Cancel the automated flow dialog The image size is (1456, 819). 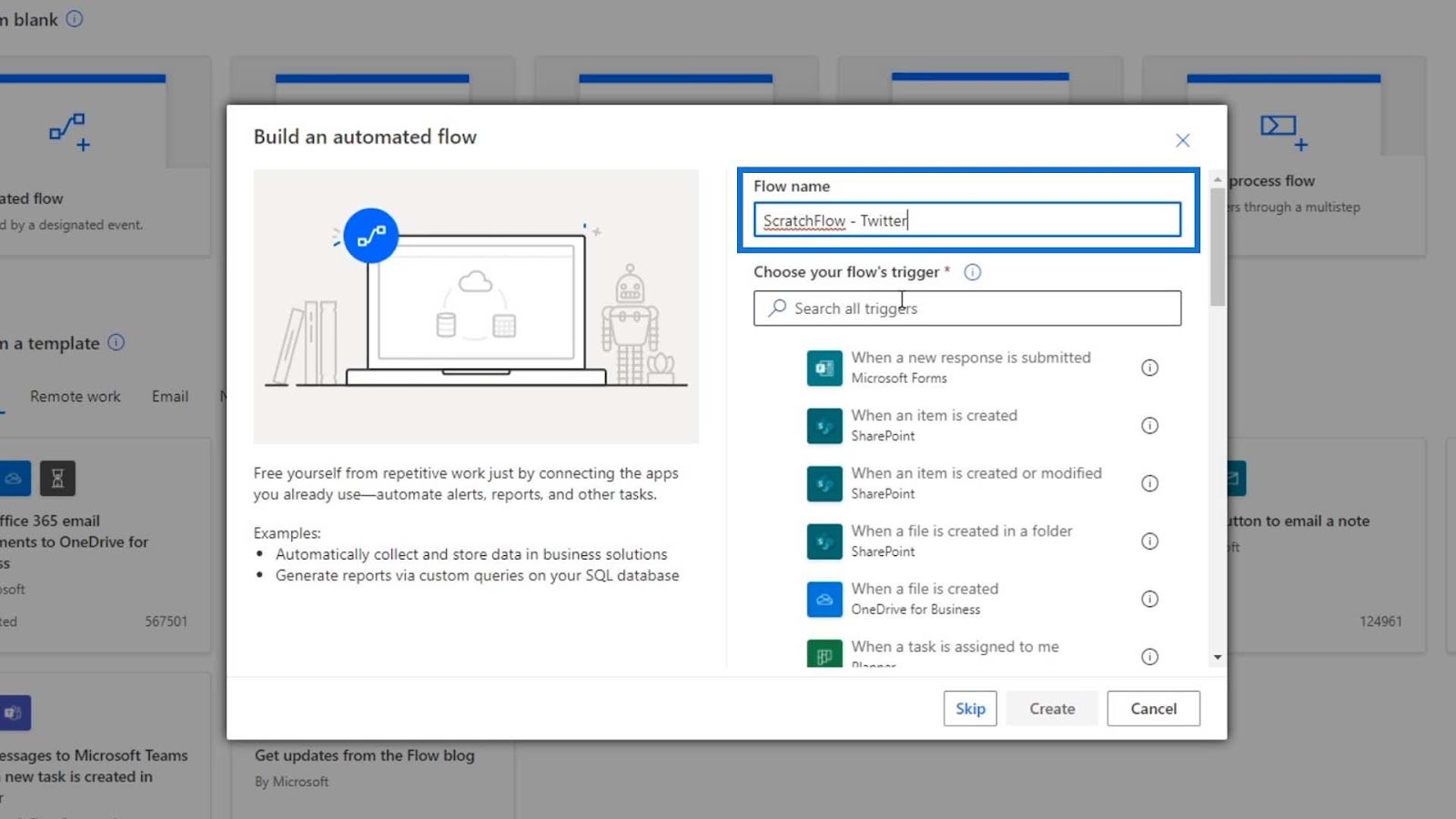pyautogui.click(x=1153, y=709)
